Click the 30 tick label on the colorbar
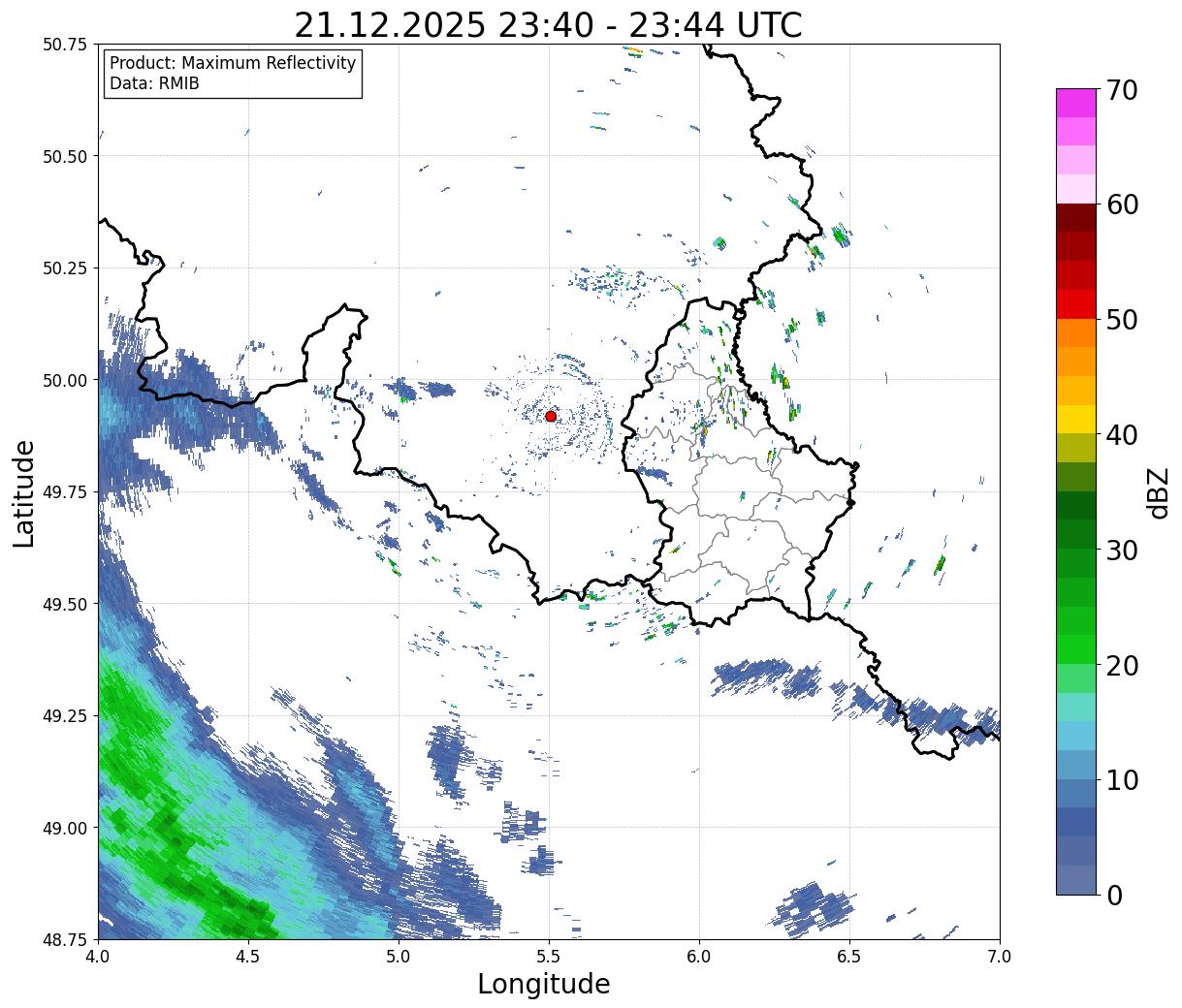1182x1008 pixels. [1121, 551]
